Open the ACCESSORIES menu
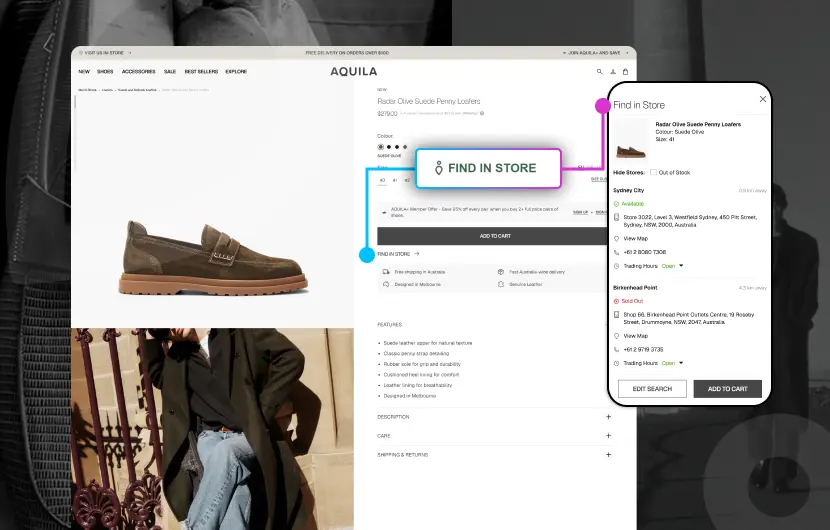Viewport: 830px width, 530px height. click(x=139, y=71)
